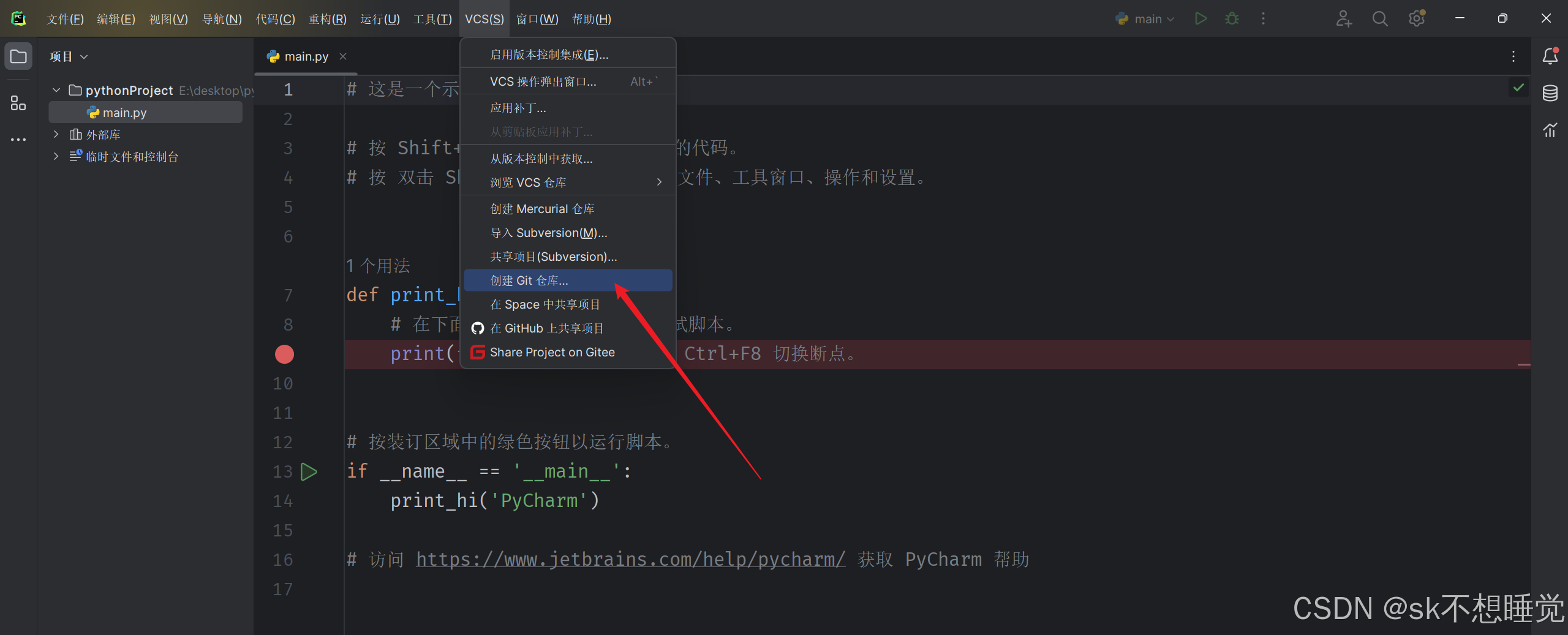Open the 编辑(E) menu

(116, 19)
